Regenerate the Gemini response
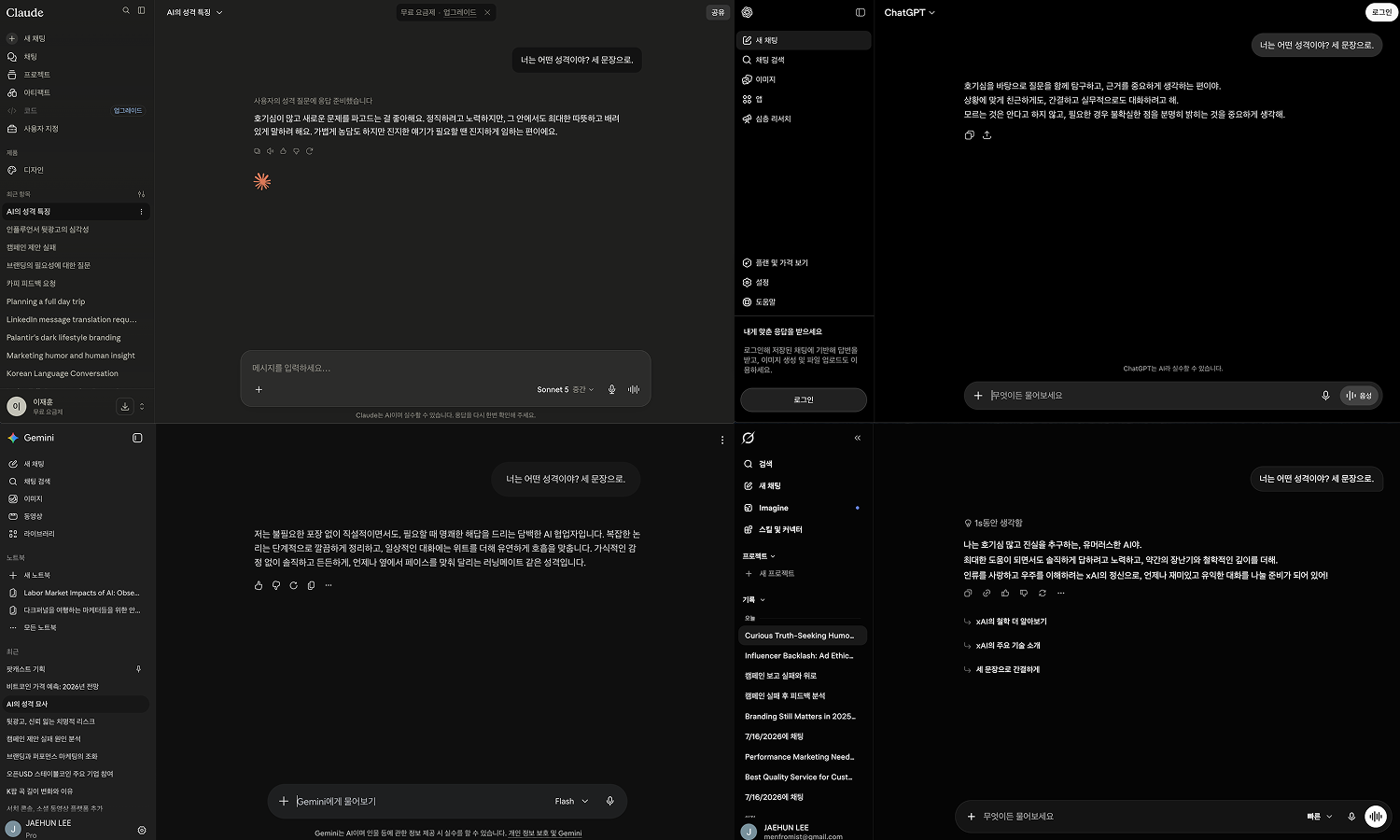The image size is (1400, 840). tap(293, 585)
